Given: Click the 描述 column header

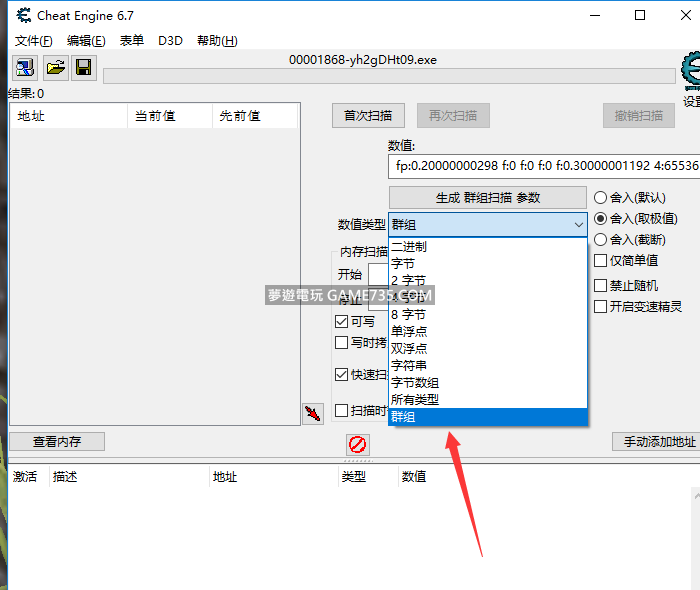Looking at the screenshot, I should (x=129, y=477).
